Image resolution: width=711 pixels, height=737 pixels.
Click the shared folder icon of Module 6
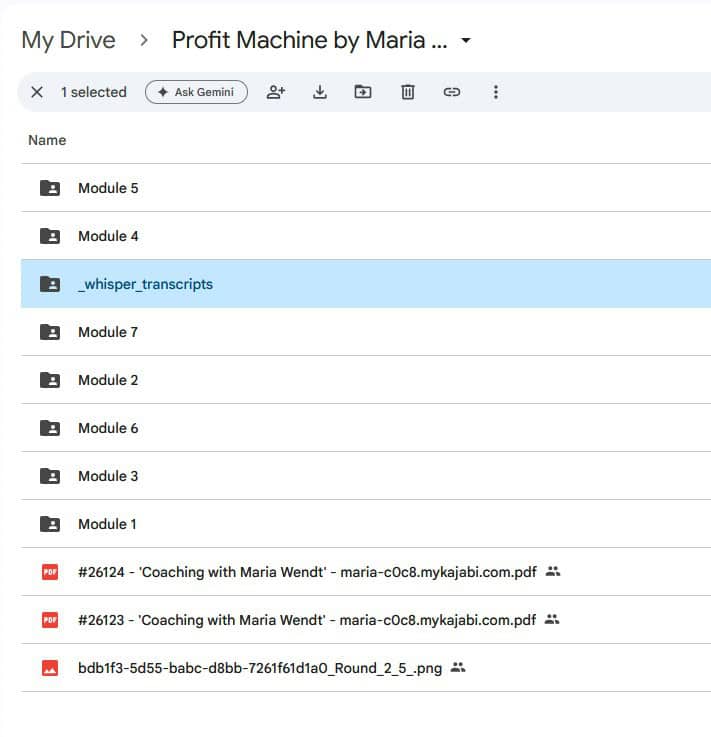pyautogui.click(x=50, y=428)
